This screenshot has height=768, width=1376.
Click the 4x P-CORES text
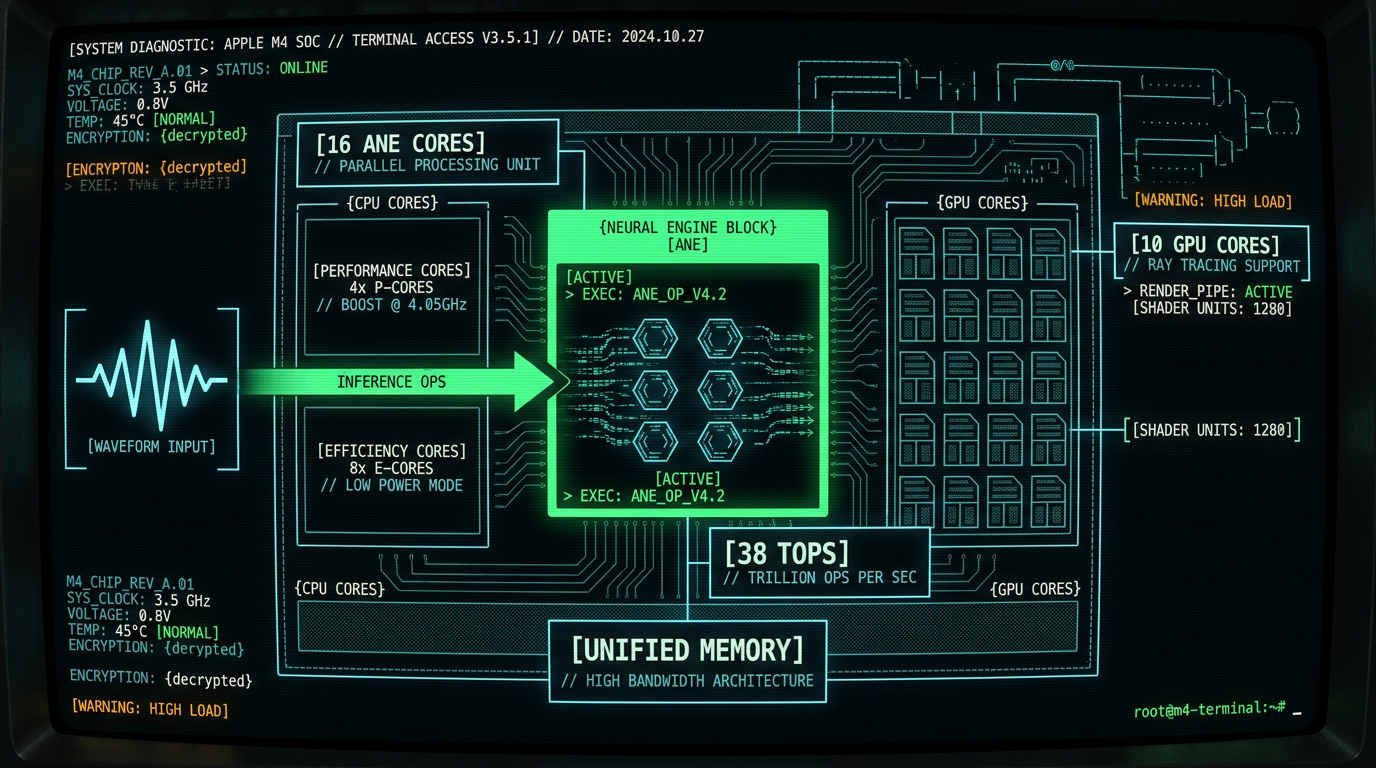point(391,287)
